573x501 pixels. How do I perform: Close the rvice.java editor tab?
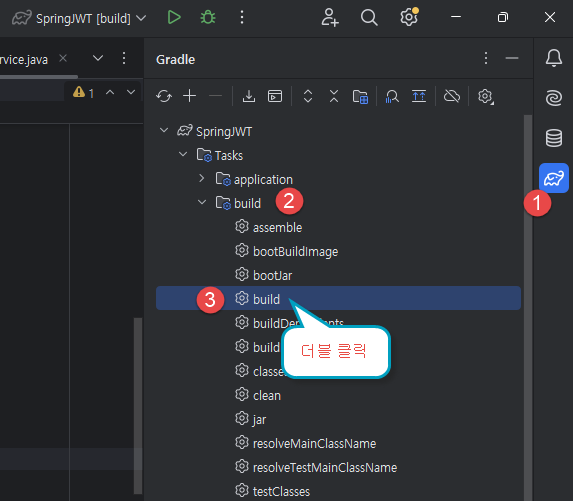[x=63, y=58]
